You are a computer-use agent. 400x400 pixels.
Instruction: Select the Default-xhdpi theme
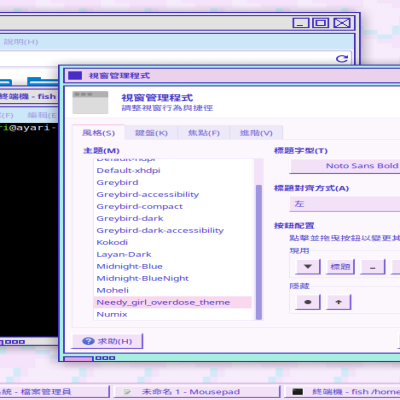(173, 170)
